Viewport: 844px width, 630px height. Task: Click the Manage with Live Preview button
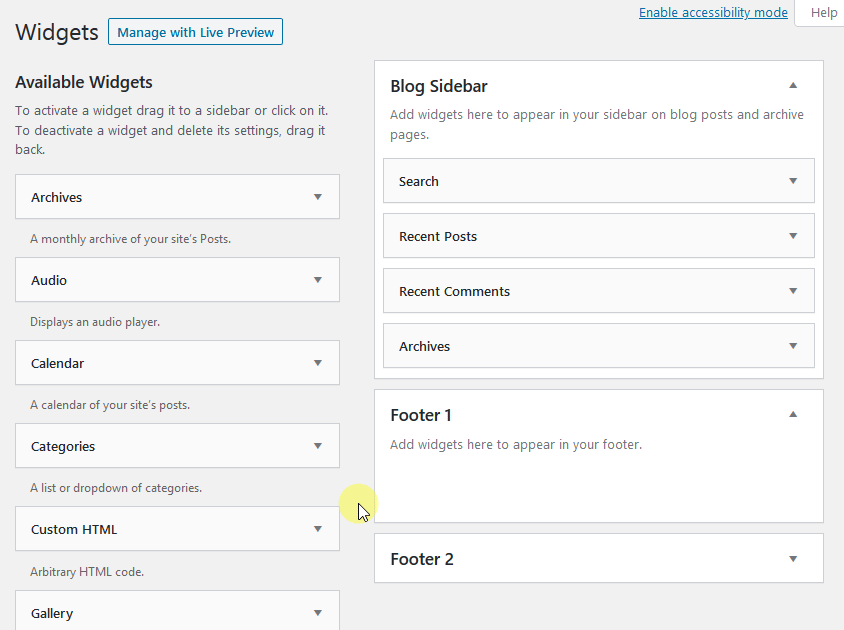coord(195,31)
